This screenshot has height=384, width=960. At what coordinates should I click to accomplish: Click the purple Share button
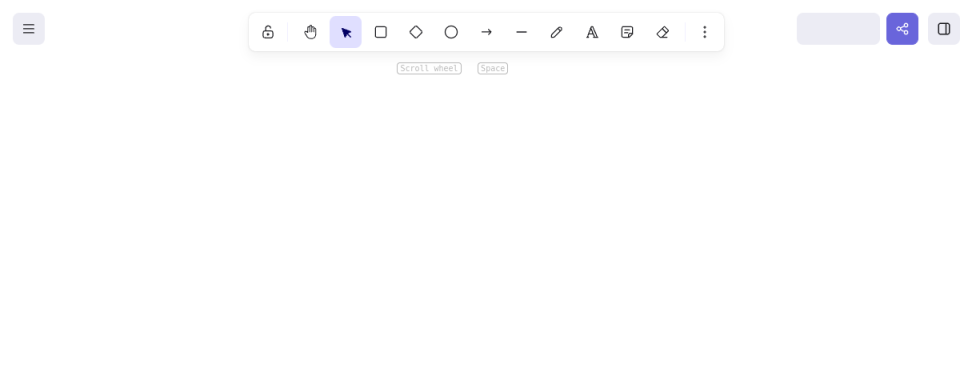[902, 29]
